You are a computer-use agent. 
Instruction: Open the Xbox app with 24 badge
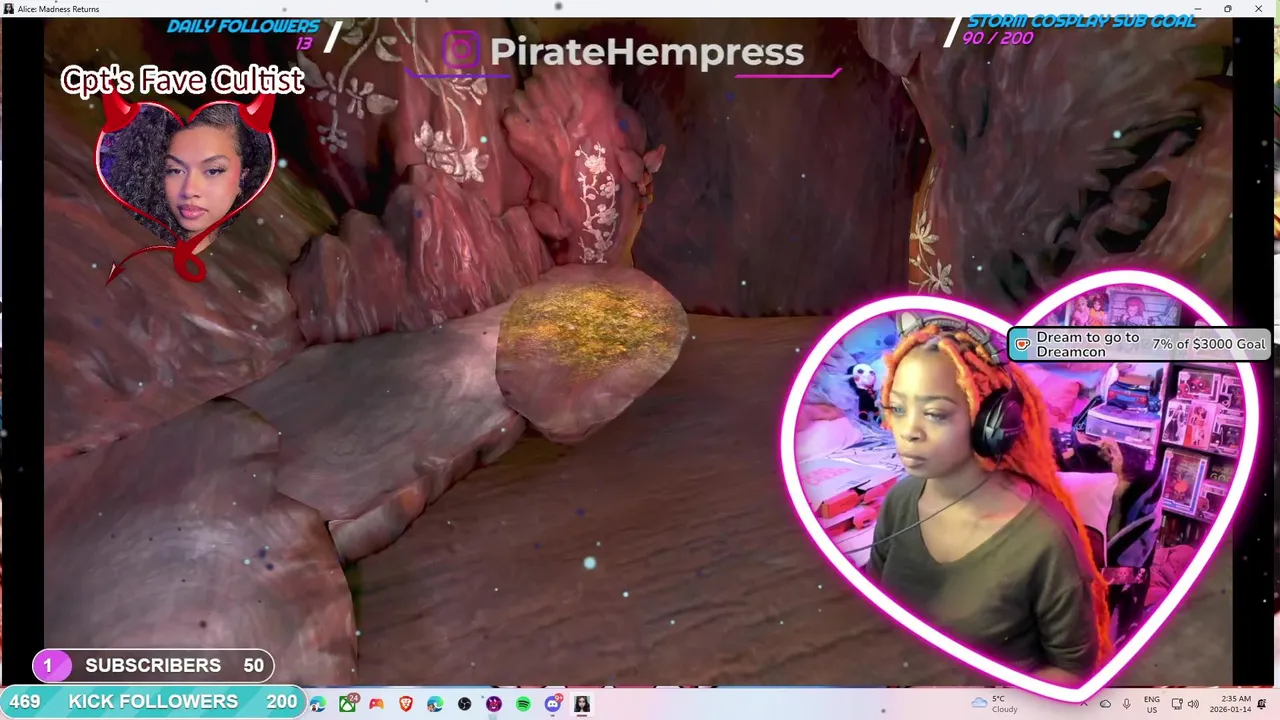click(348, 704)
